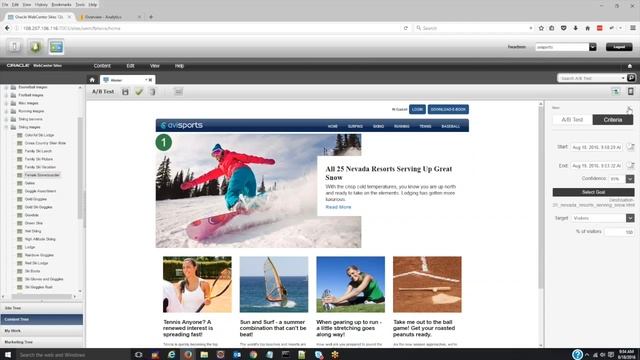Open the Help menu in Oracle bar
The height and width of the screenshot is (360, 640).
click(179, 66)
